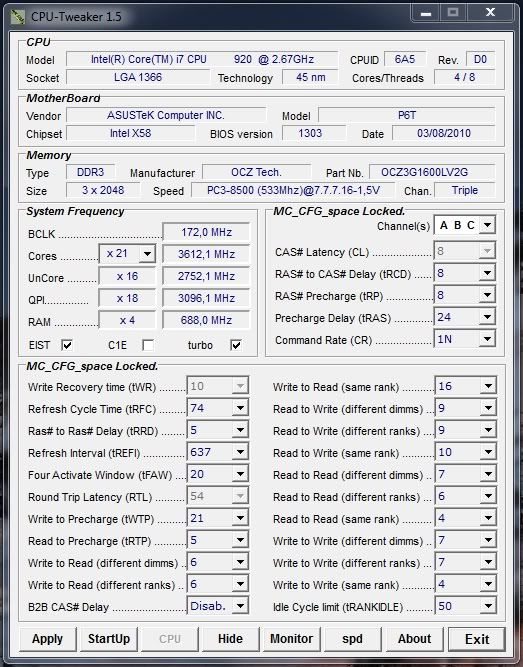The width and height of the screenshot is (523, 667).
Task: Minimize the CPU-Tweaker window
Action: (x=426, y=13)
